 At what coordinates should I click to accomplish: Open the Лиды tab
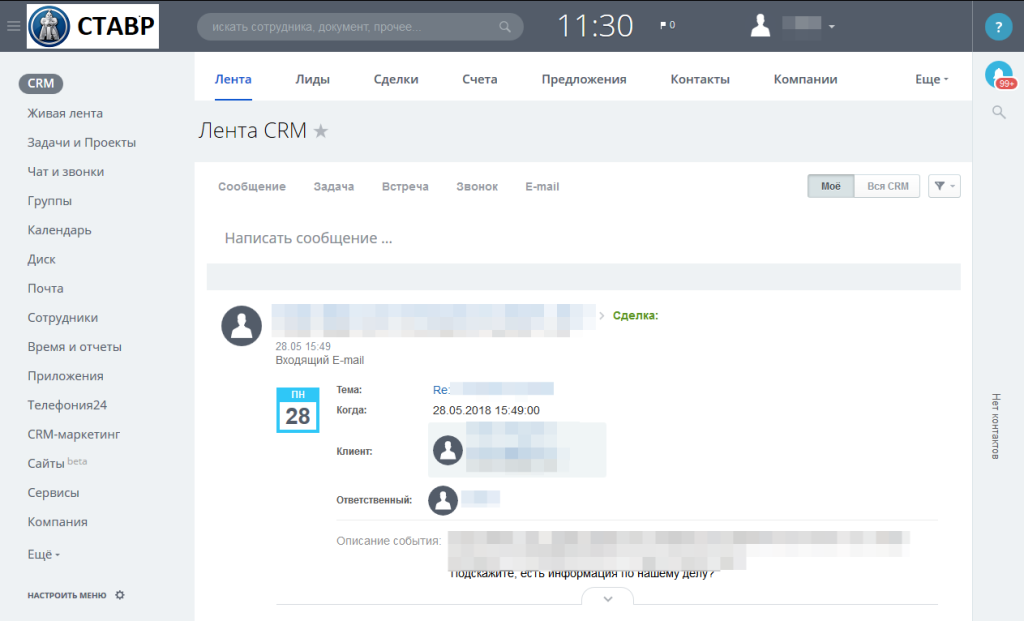click(312, 79)
